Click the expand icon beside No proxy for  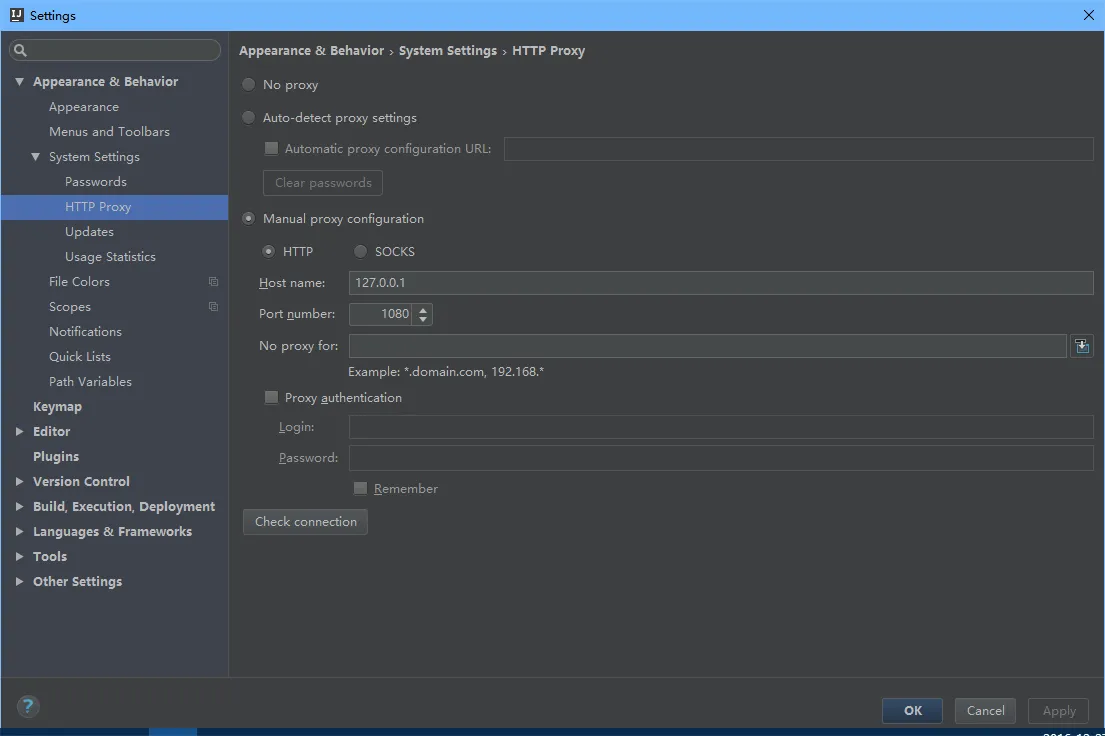(1081, 346)
